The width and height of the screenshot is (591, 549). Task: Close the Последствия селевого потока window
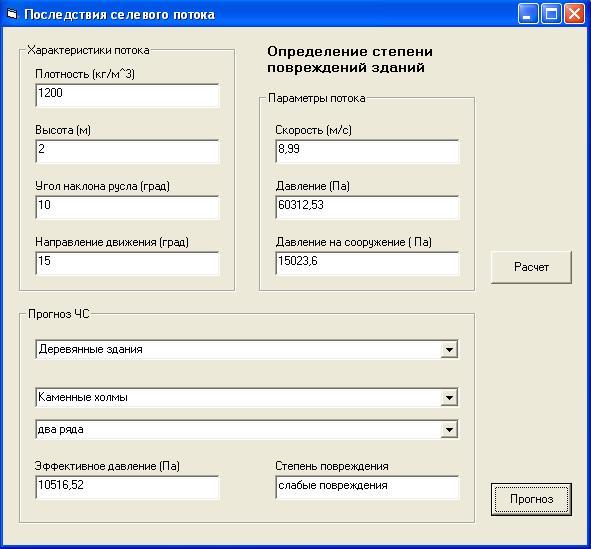(x=574, y=14)
